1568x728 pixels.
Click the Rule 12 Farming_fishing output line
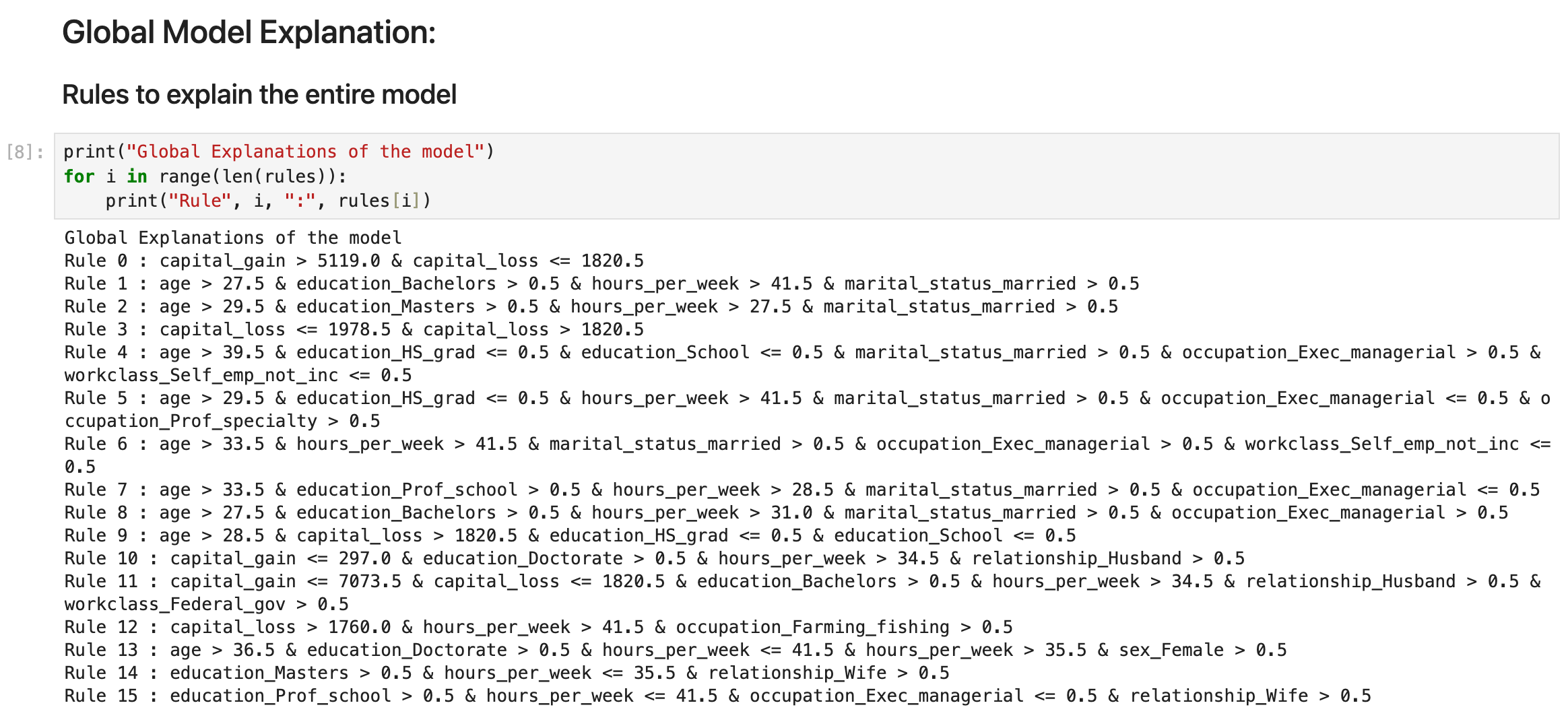[538, 627]
